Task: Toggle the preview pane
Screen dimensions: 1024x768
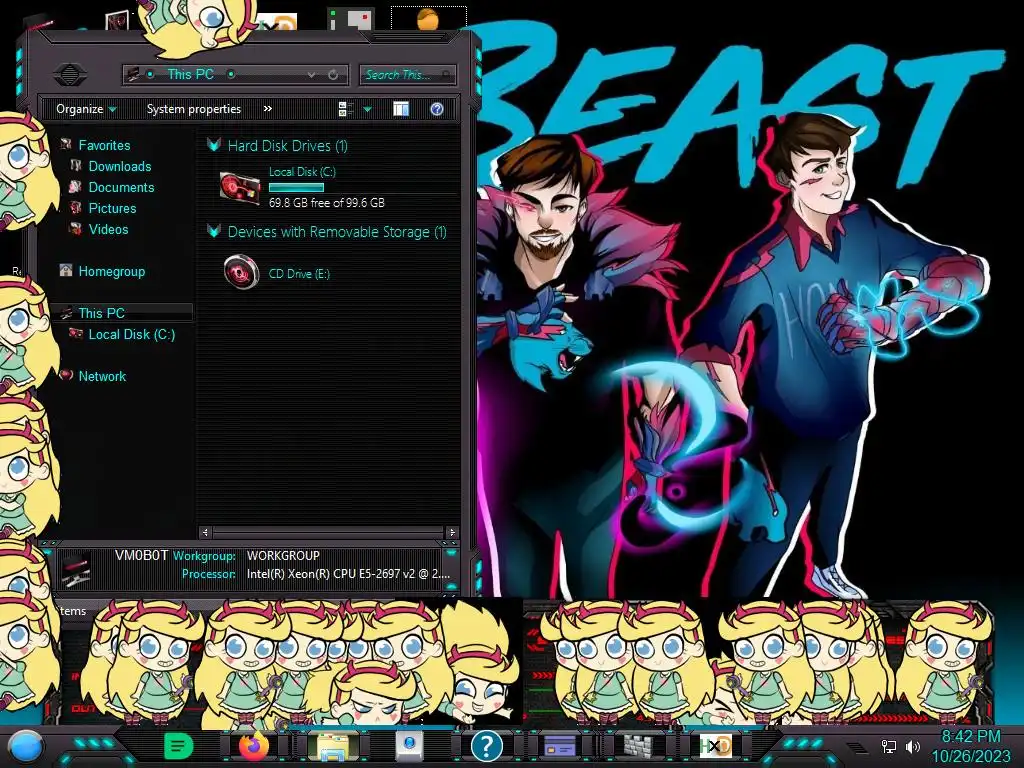Action: click(401, 109)
